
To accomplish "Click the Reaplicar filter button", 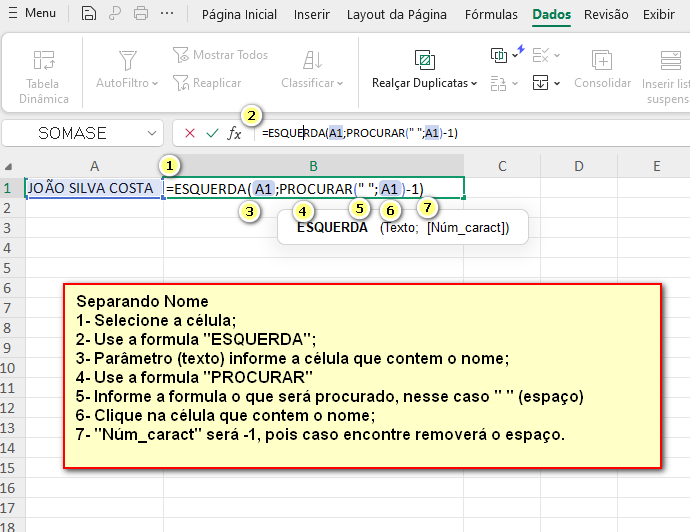I will tap(207, 83).
